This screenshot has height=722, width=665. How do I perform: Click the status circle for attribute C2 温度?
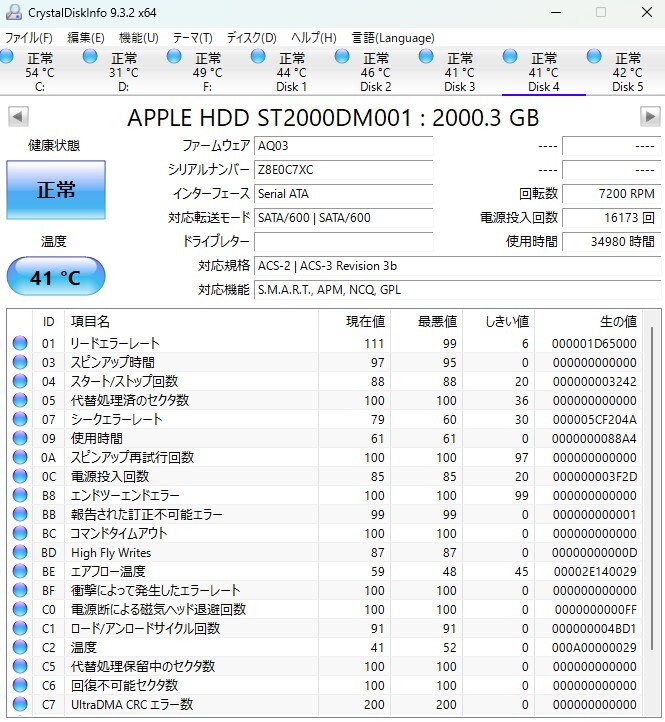(x=20, y=647)
